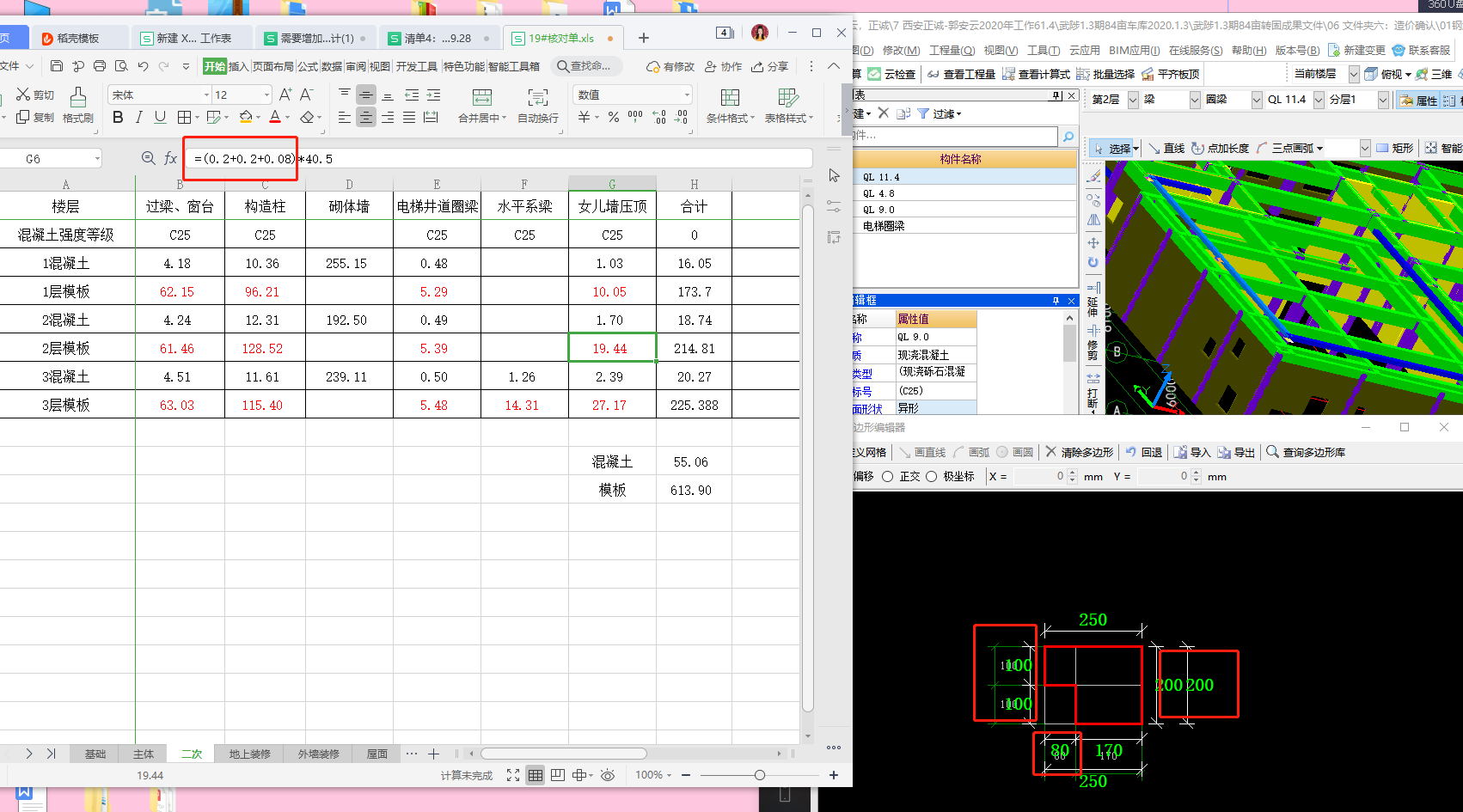The width and height of the screenshot is (1463, 812).
Task: Apply underline formatting in WPS toolbar
Action: 160,117
